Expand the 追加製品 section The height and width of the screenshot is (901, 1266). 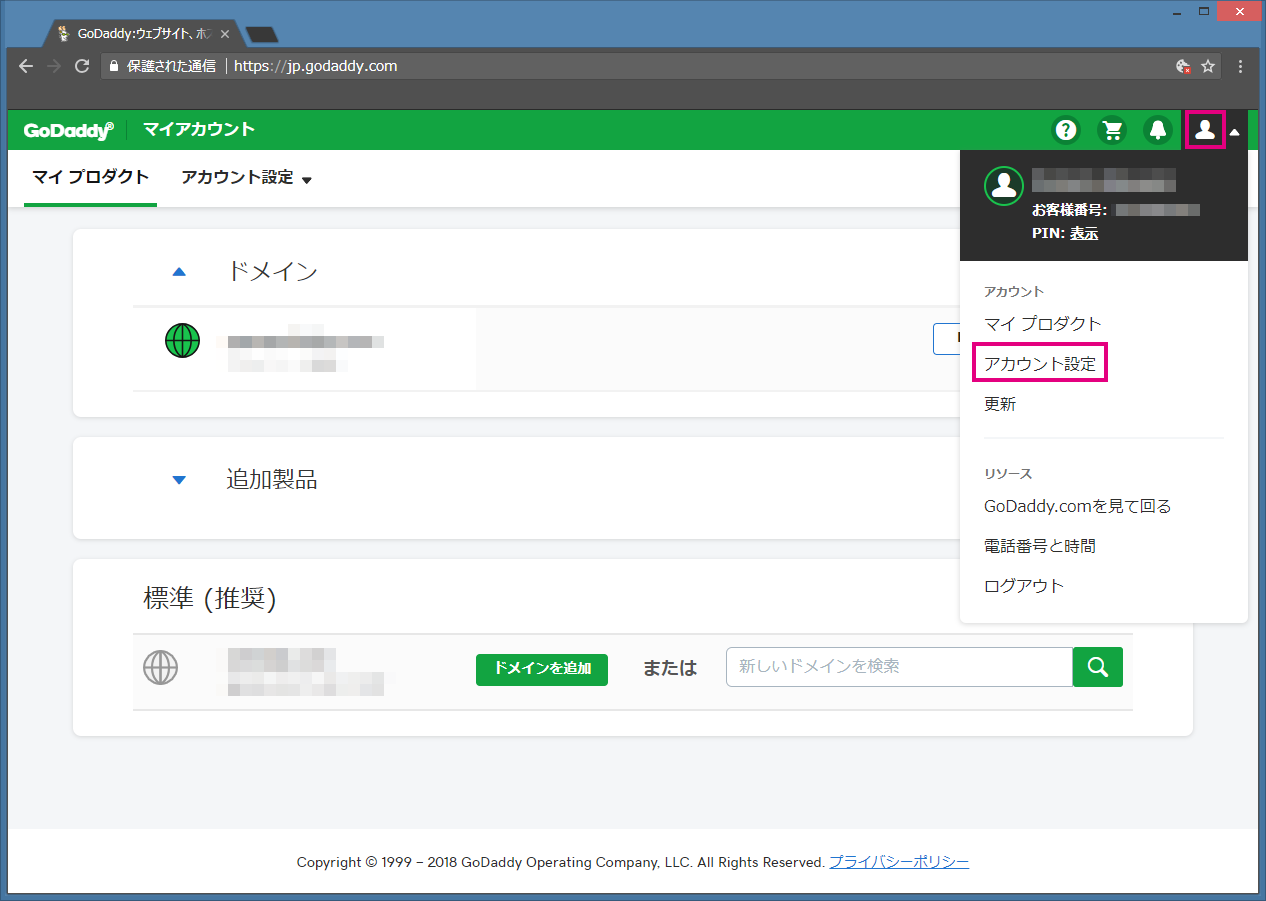click(179, 480)
